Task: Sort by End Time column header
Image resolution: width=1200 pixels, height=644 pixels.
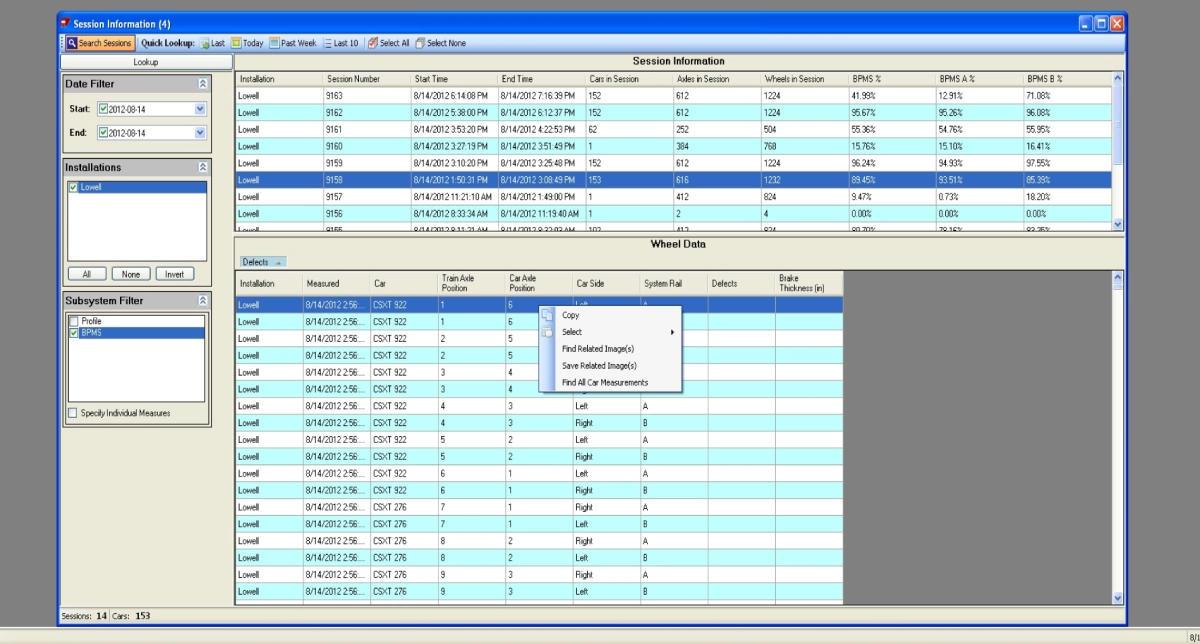Action: pos(541,79)
